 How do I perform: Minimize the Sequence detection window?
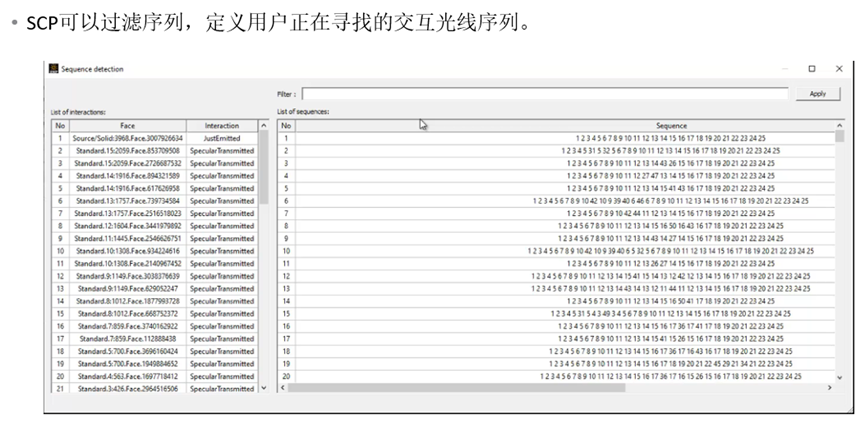pos(785,69)
